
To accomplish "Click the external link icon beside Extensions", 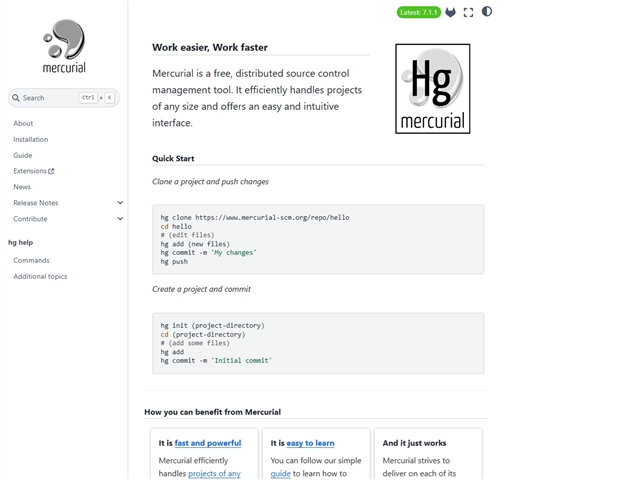I will [x=52, y=171].
